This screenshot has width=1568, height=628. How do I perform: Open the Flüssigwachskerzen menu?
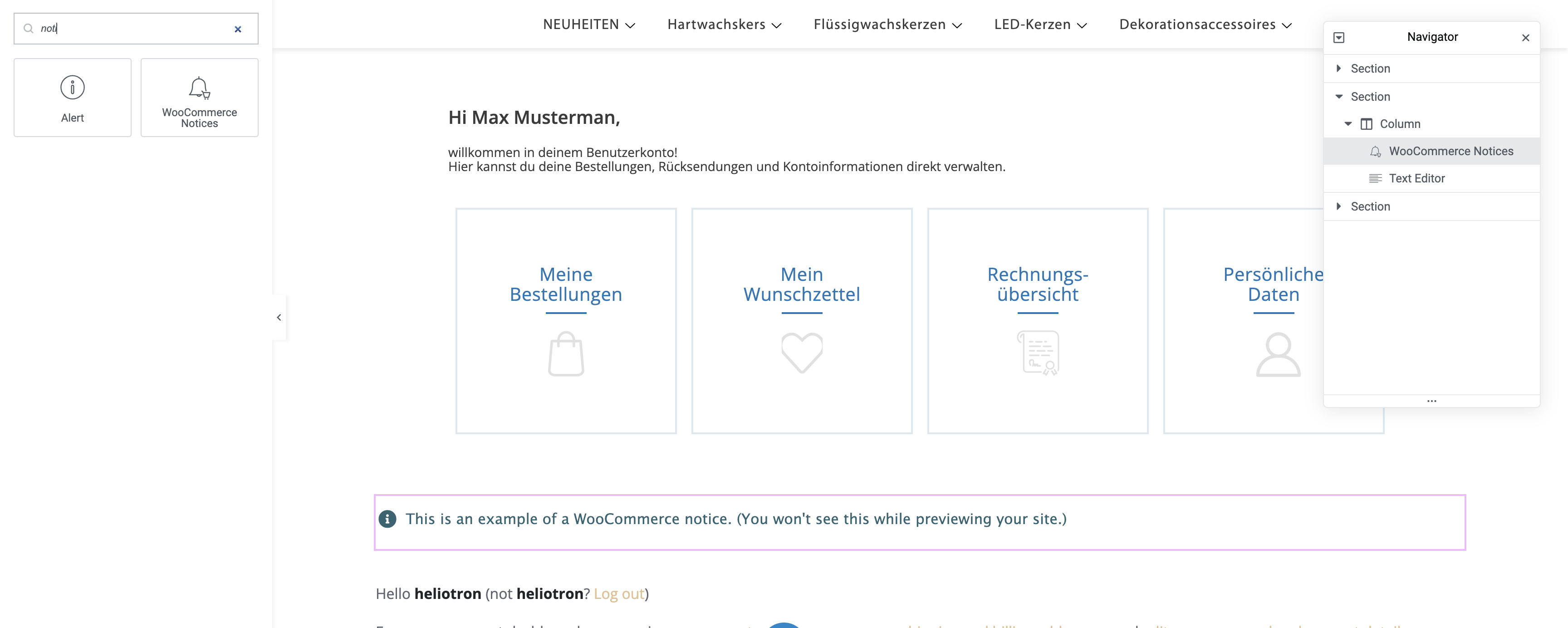887,25
